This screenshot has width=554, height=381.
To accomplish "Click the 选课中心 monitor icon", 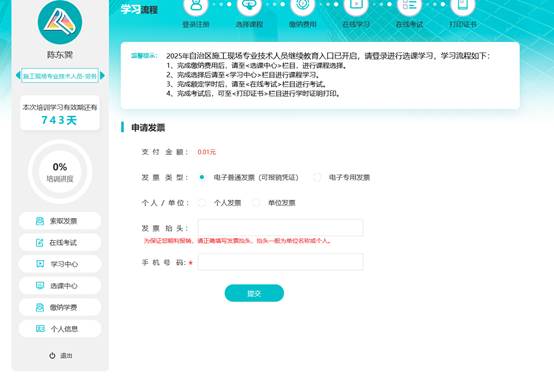I will (x=40, y=286).
